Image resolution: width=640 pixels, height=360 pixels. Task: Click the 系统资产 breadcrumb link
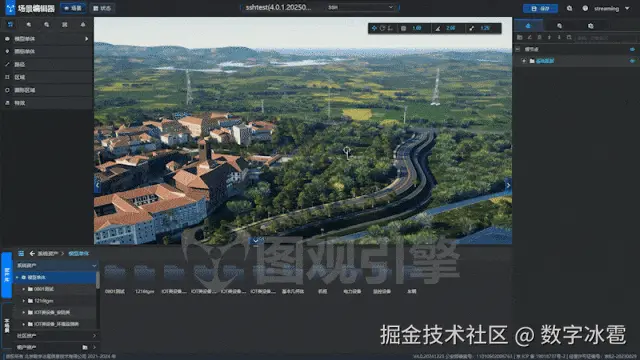tap(48, 253)
